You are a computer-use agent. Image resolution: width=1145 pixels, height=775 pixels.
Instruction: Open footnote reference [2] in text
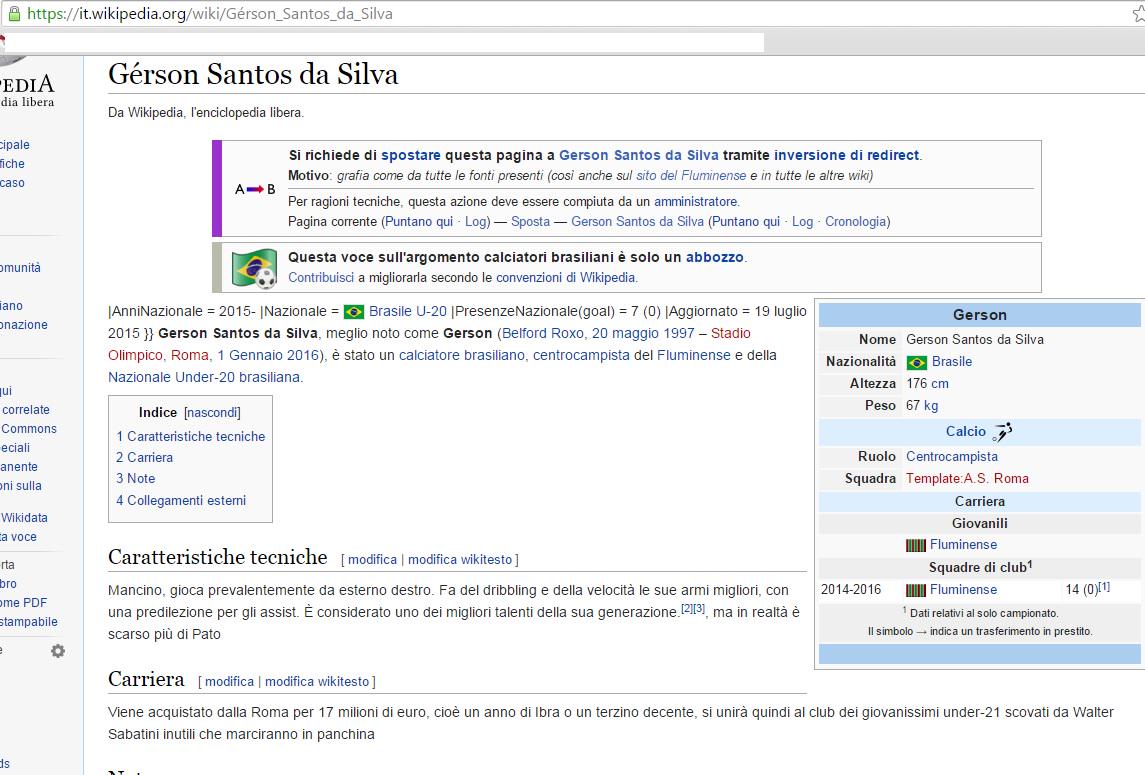pyautogui.click(x=687, y=608)
